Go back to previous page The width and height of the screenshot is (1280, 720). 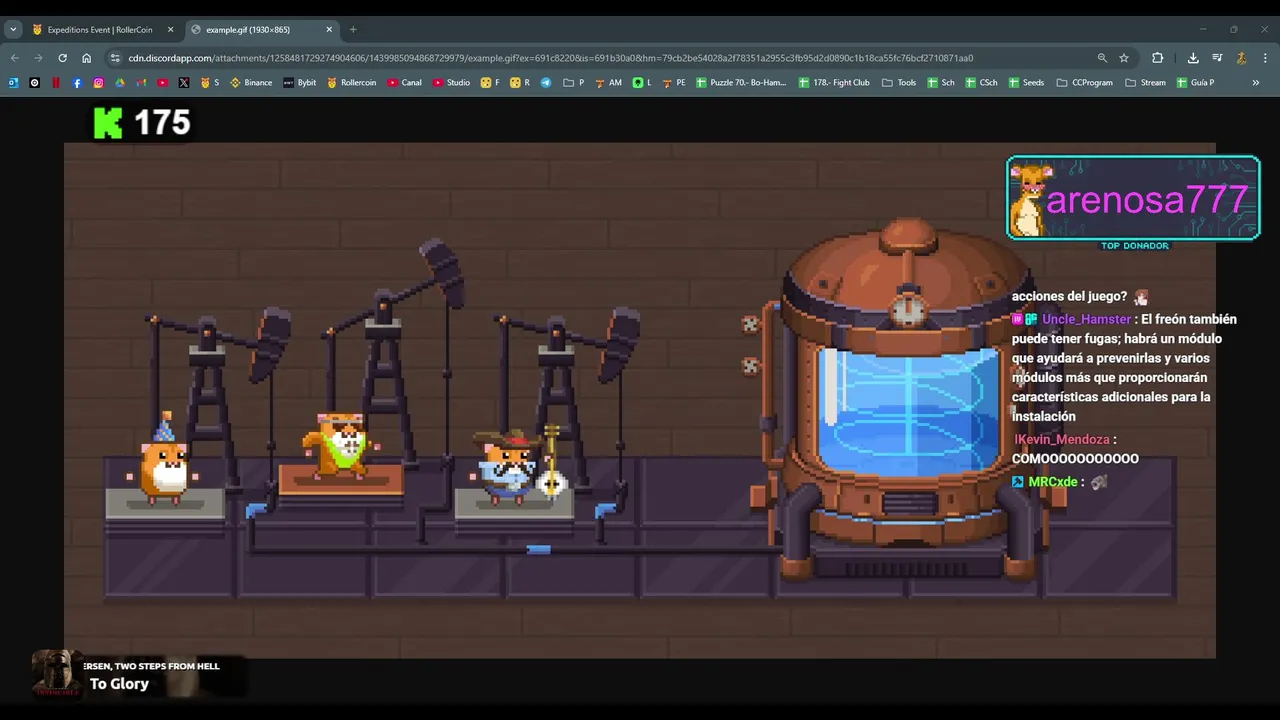15,58
